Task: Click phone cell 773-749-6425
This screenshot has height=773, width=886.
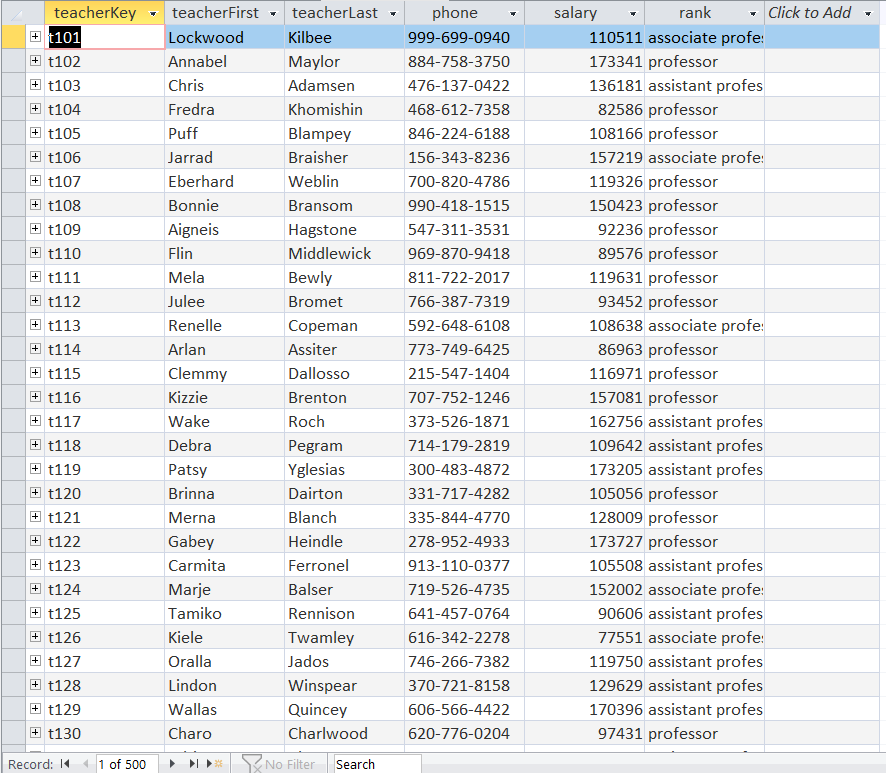Action: 464,349
